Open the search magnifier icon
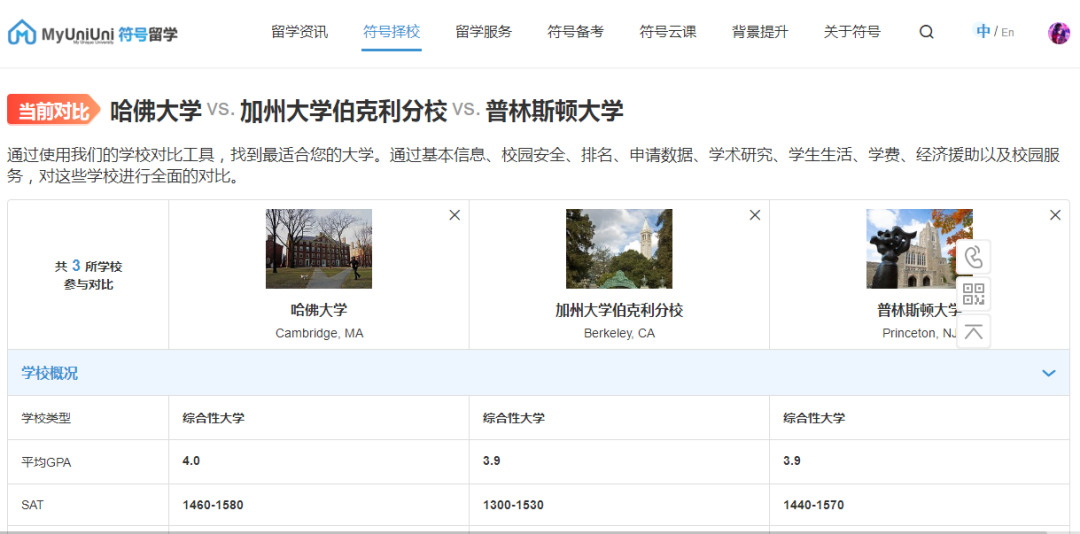 point(926,32)
